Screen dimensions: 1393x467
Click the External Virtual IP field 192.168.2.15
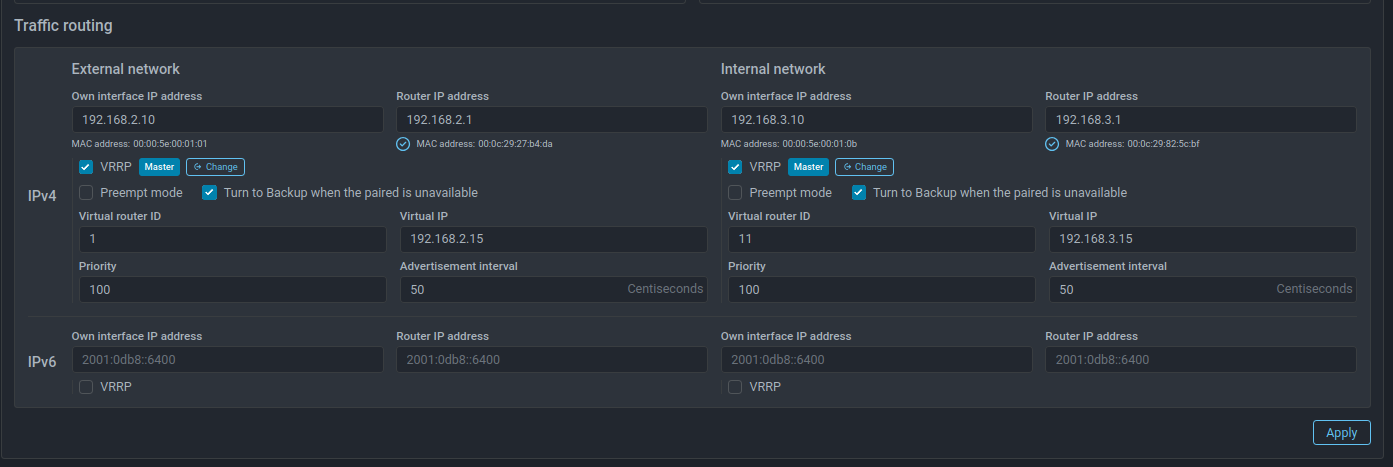pyautogui.click(x=553, y=240)
